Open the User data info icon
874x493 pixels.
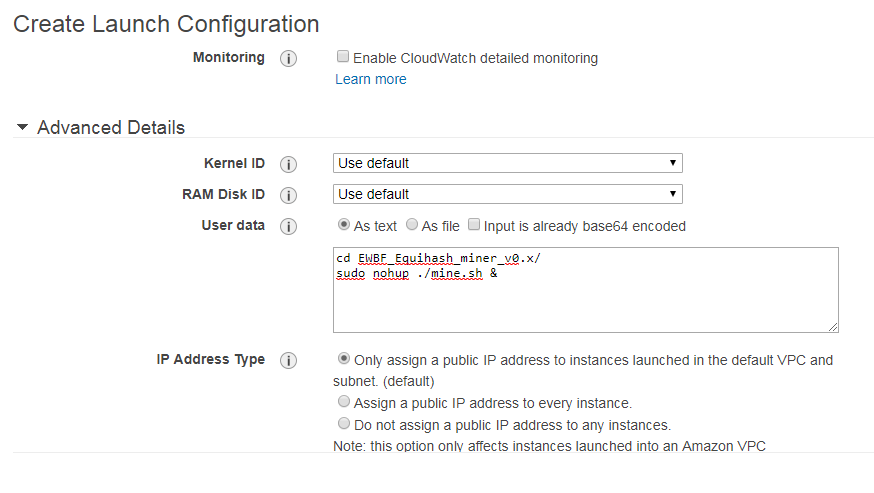point(288,227)
